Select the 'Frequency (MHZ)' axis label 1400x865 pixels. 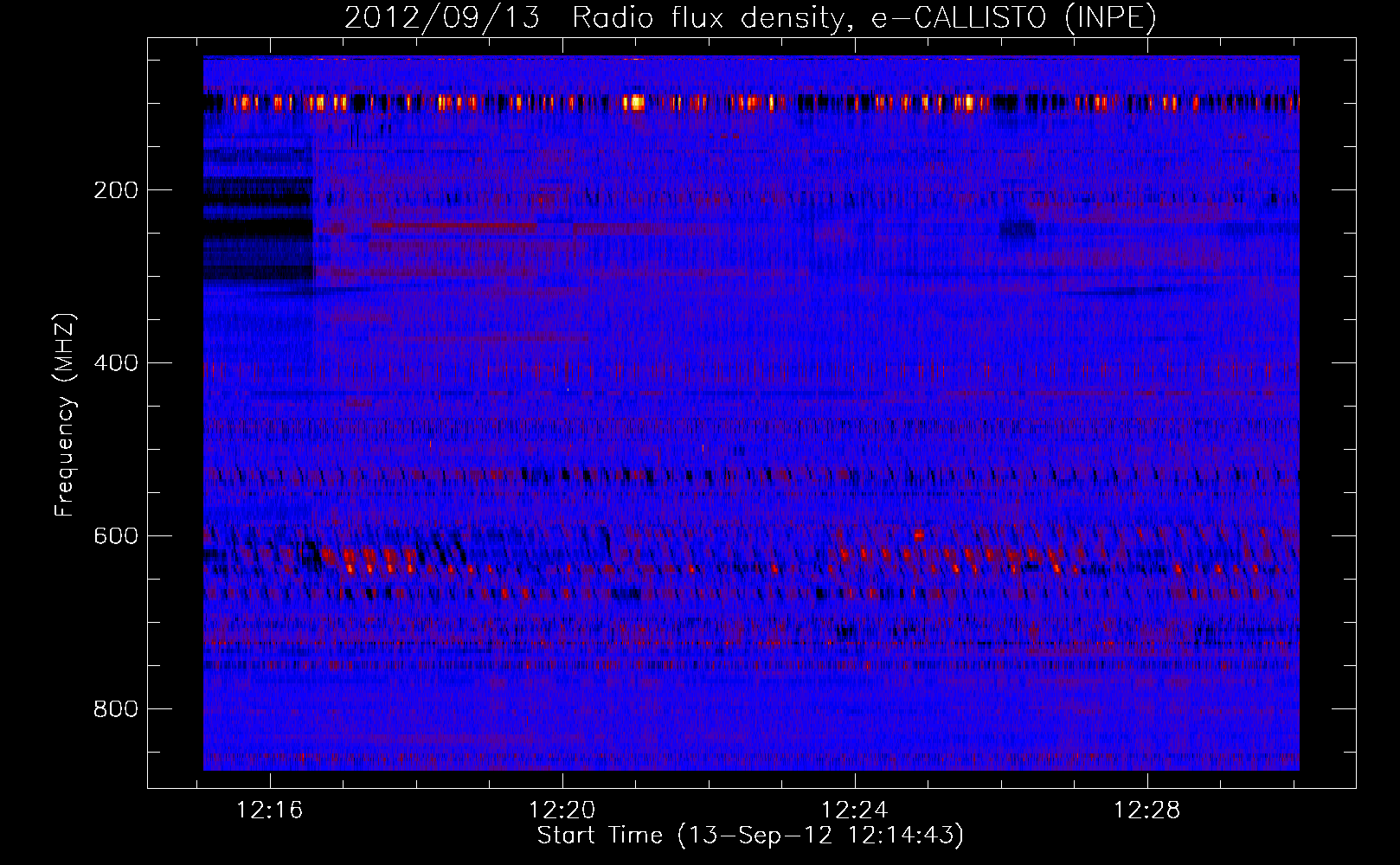coord(64,414)
